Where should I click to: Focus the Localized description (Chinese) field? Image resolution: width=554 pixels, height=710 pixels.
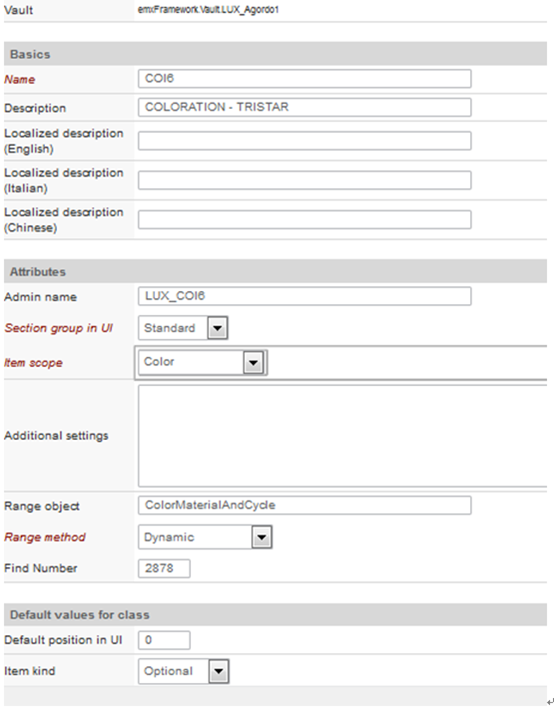point(304,220)
